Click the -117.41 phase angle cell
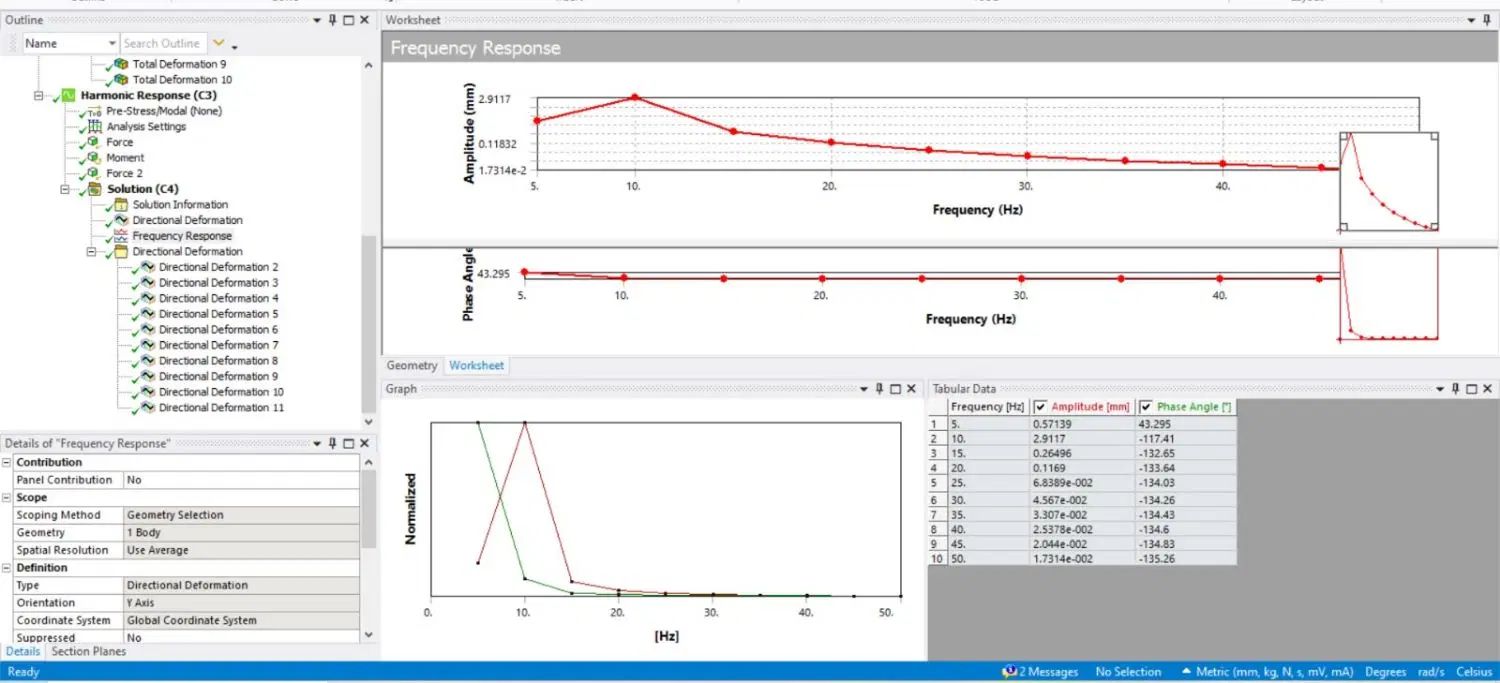Viewport: 1500px width, 683px height. click(x=1186, y=439)
